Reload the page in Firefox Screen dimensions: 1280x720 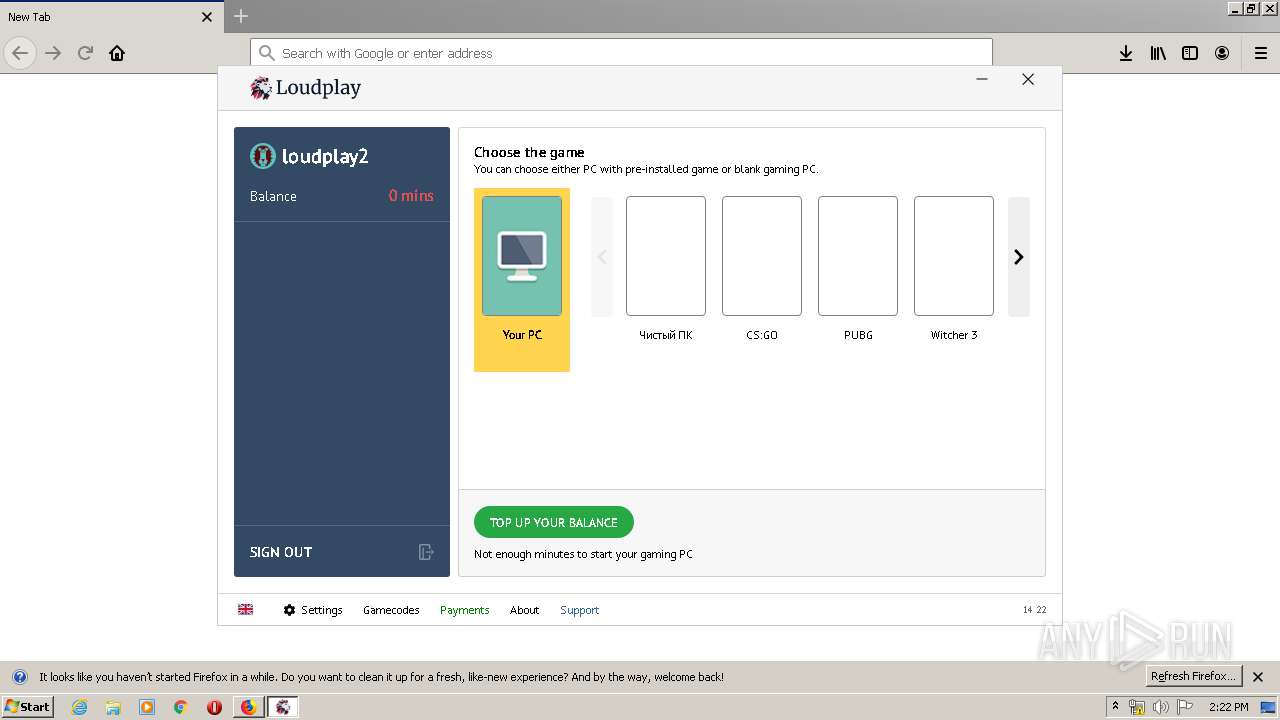click(86, 53)
